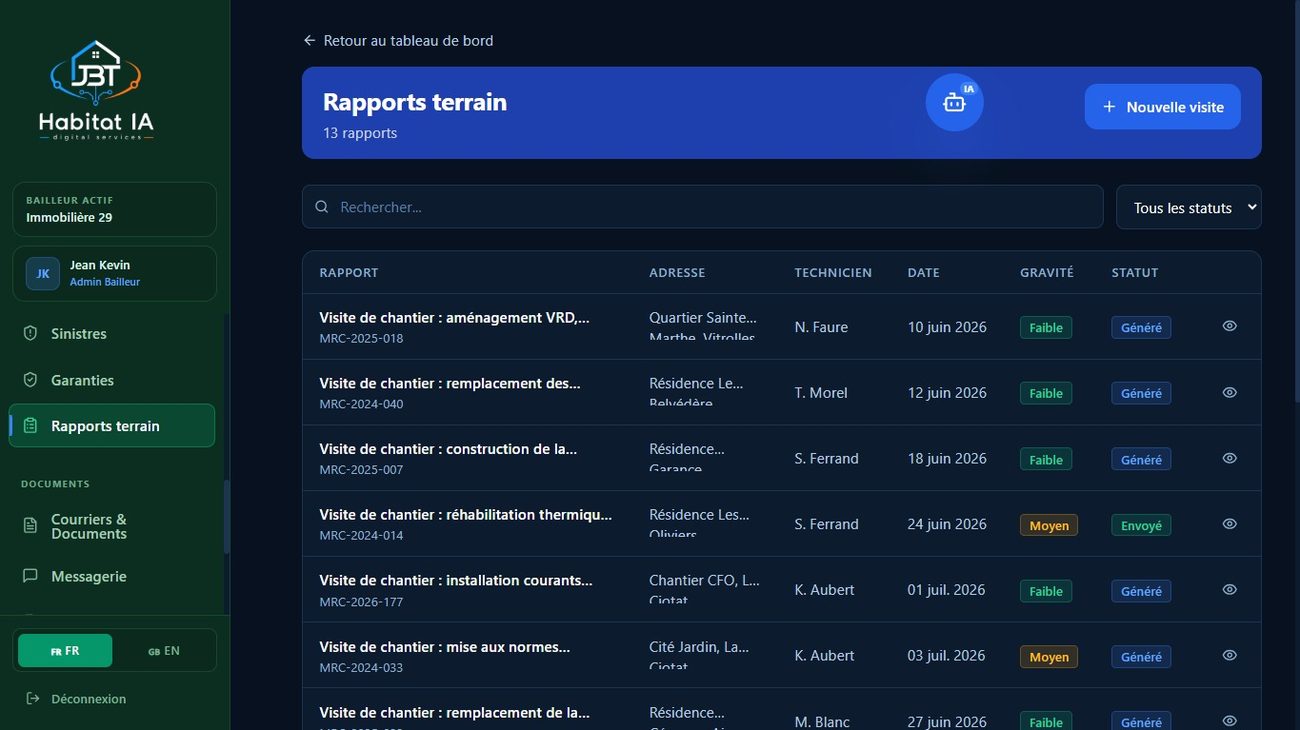View report MRC-2026-177 via eye icon

1230,590
